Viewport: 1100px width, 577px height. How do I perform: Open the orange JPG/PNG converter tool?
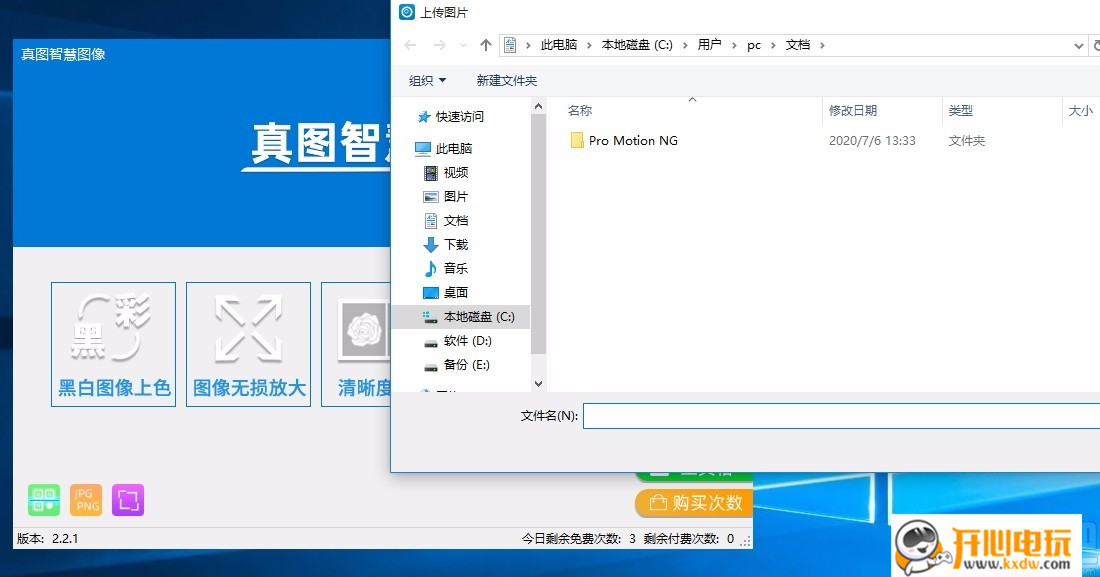click(x=85, y=499)
